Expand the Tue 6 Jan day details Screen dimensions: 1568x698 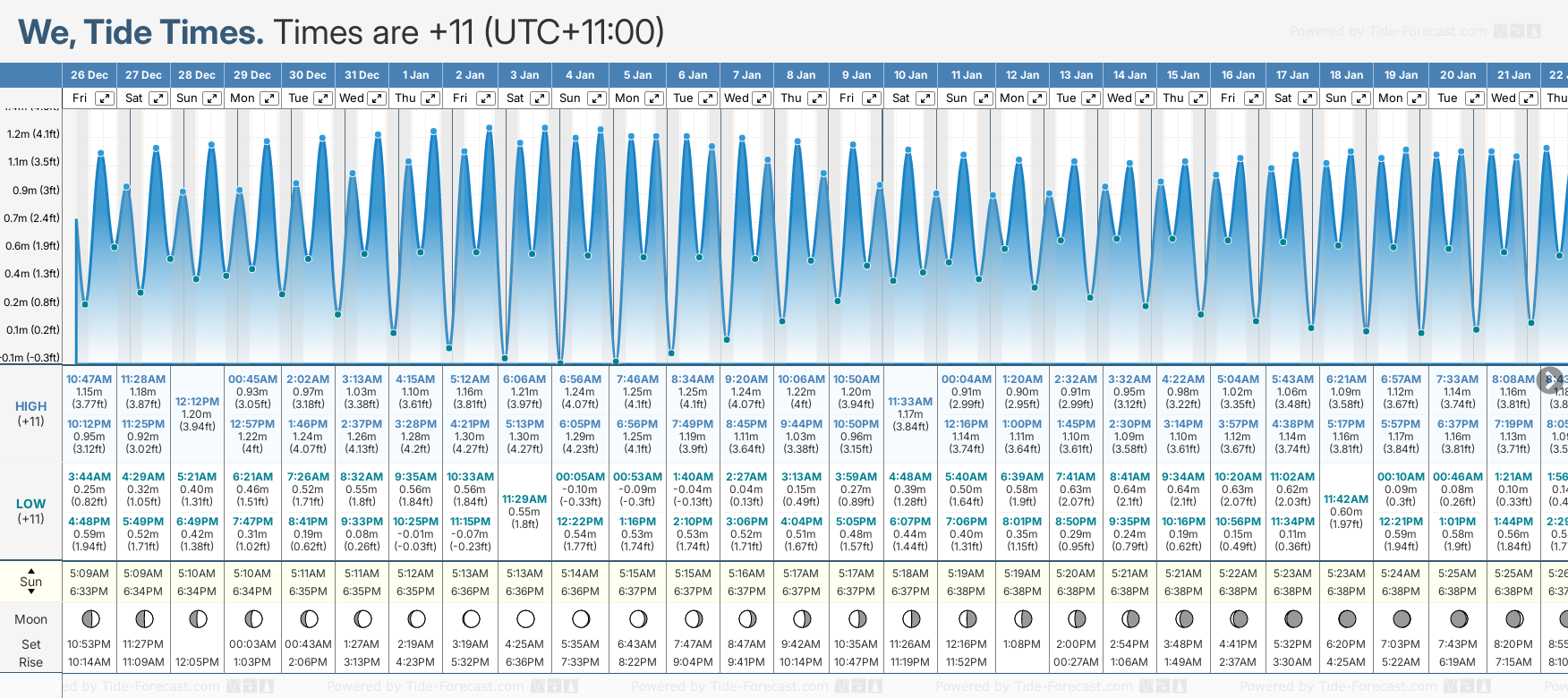[707, 98]
